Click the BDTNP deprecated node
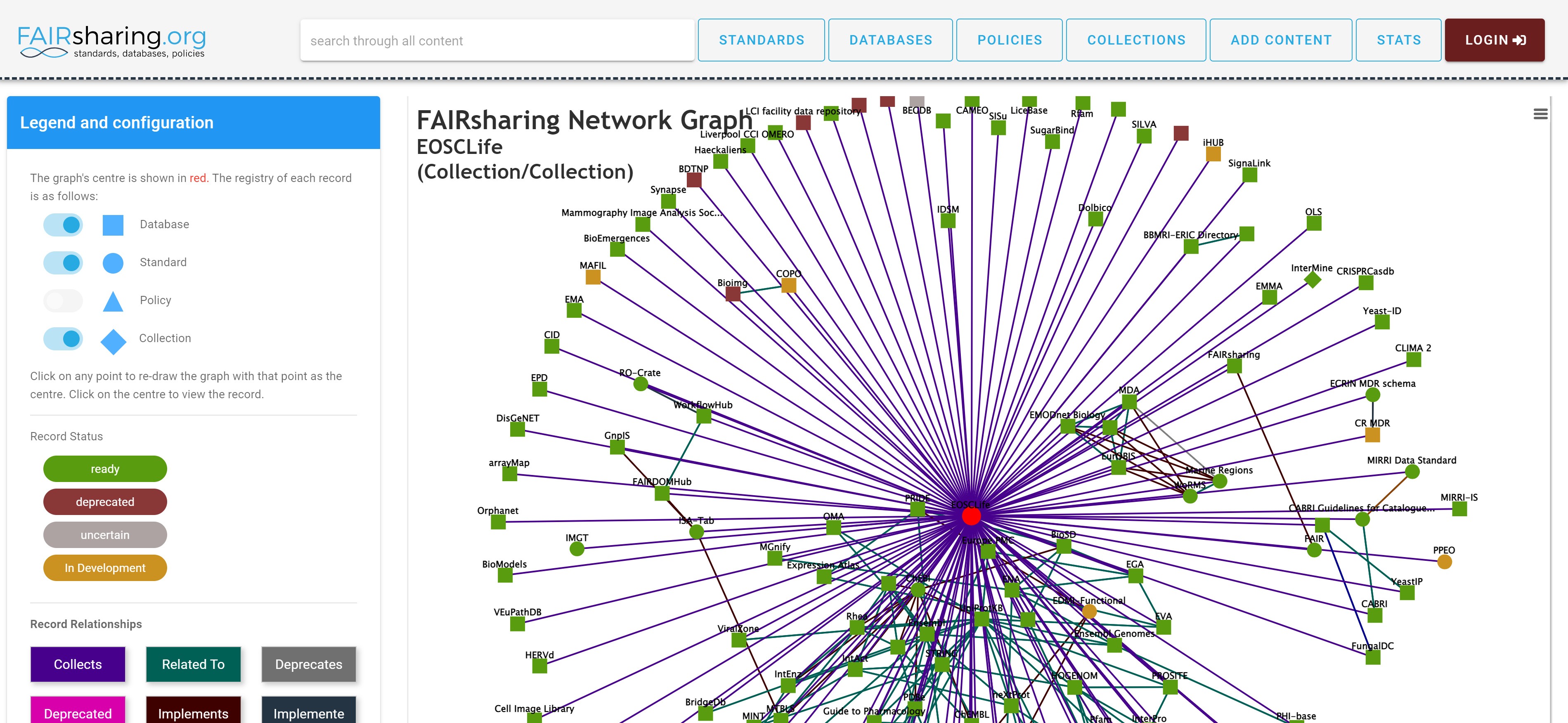This screenshot has height=723, width=1568. [694, 180]
